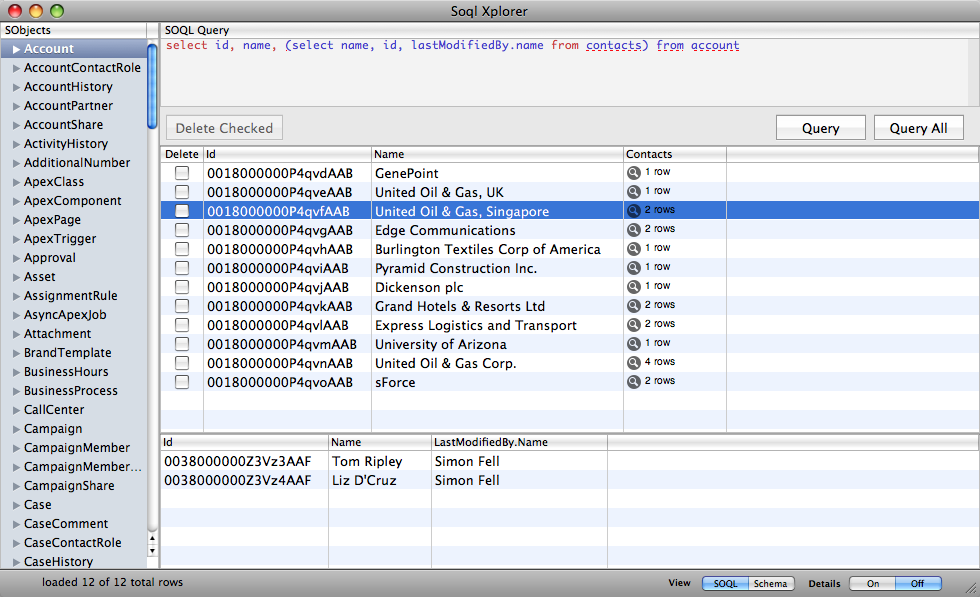
Task: Click magnifier icon for Grand Hotels & Resorts Ltd
Action: 634,306
